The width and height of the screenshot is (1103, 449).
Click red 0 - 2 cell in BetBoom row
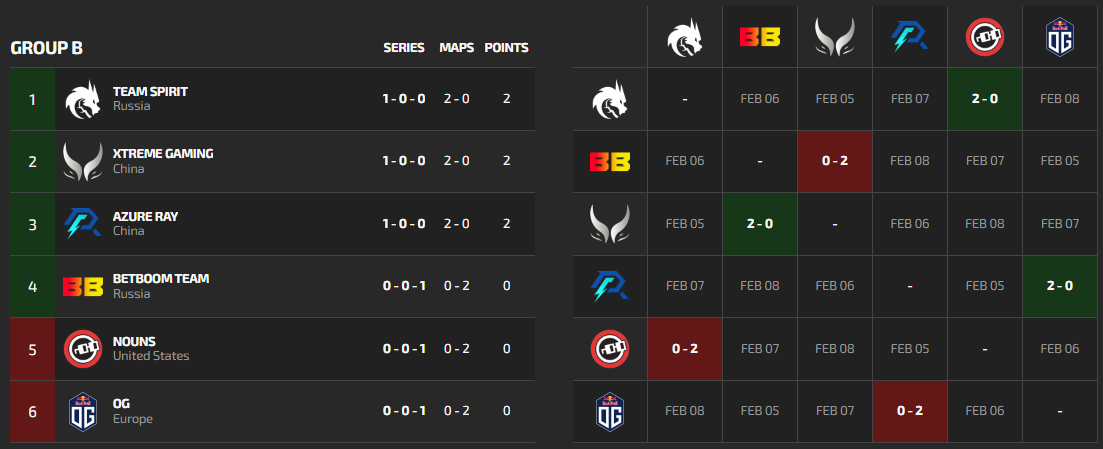point(835,161)
